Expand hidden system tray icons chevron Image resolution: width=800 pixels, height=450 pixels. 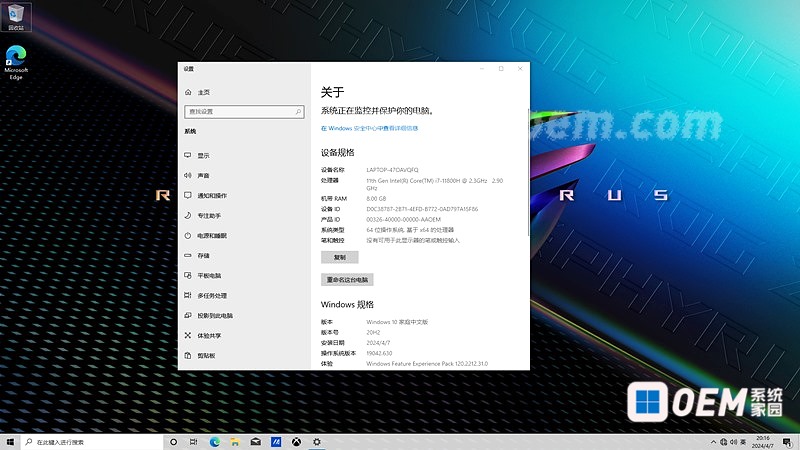[x=713, y=442]
